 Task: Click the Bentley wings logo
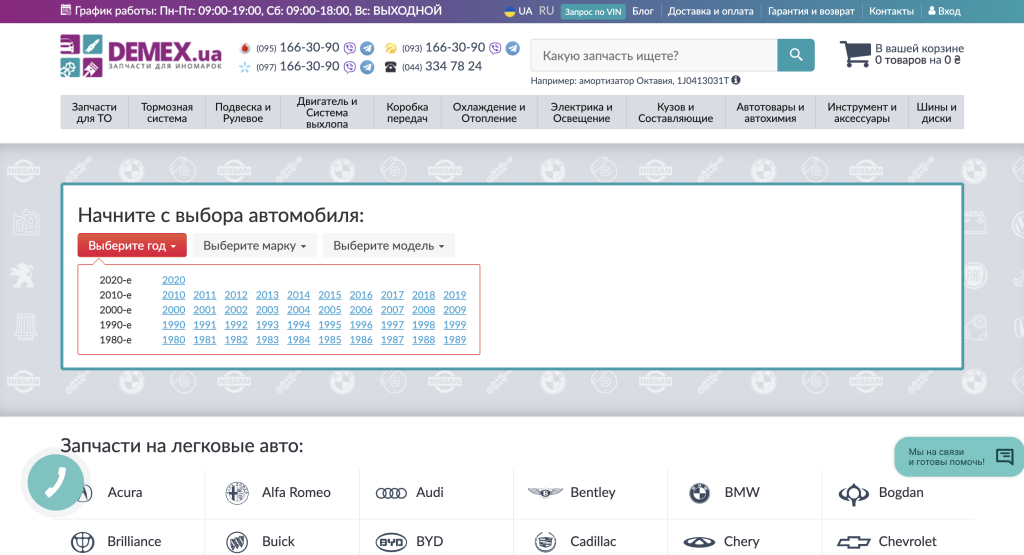pos(545,493)
